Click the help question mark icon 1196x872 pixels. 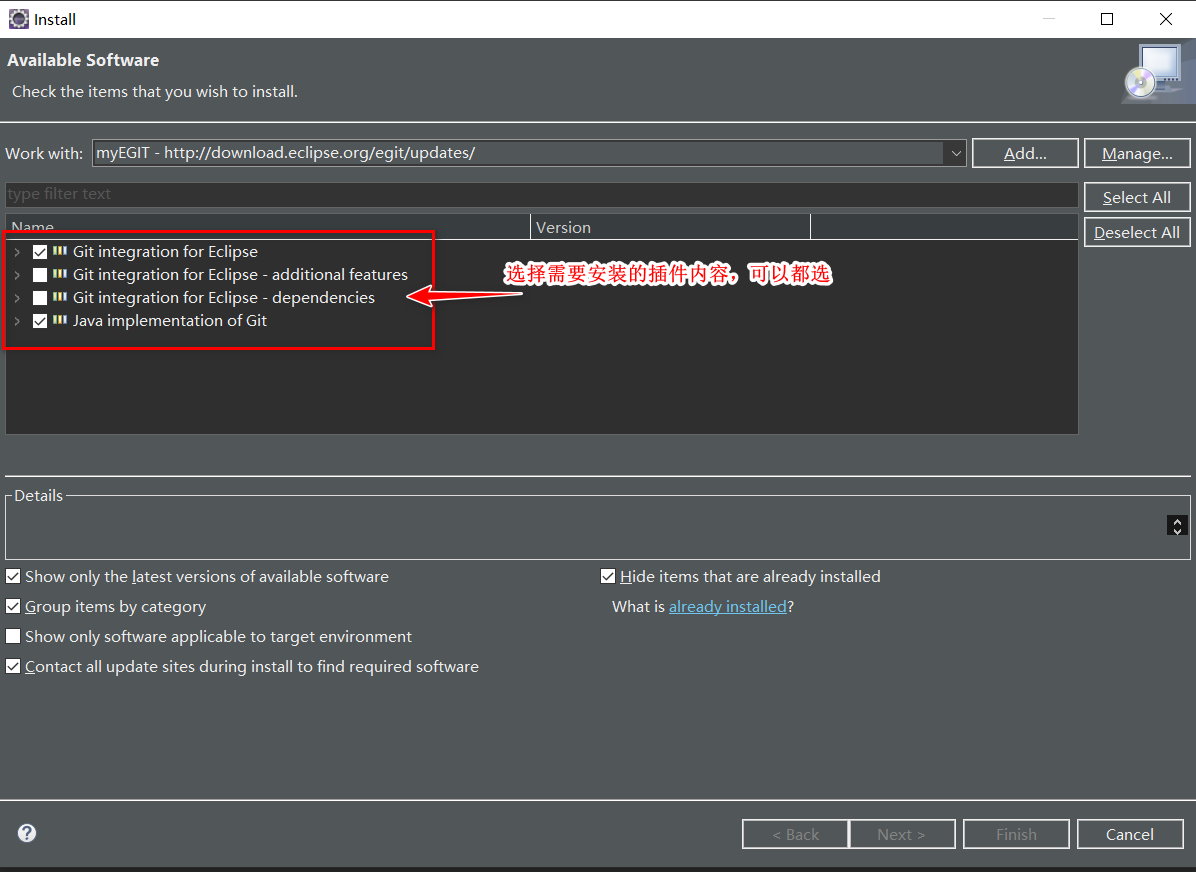pos(27,832)
